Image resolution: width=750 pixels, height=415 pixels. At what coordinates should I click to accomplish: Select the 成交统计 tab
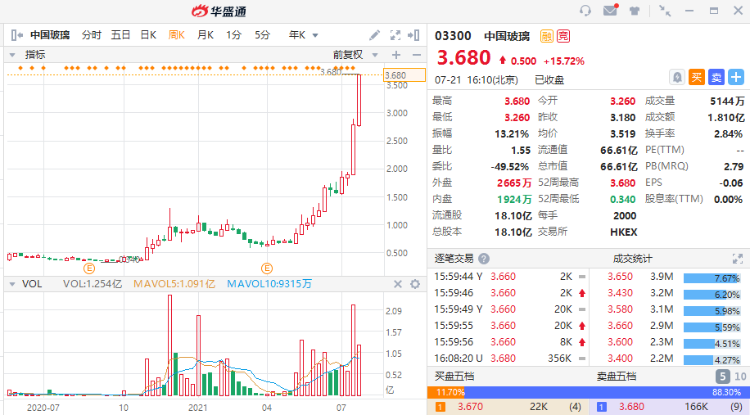click(632, 259)
